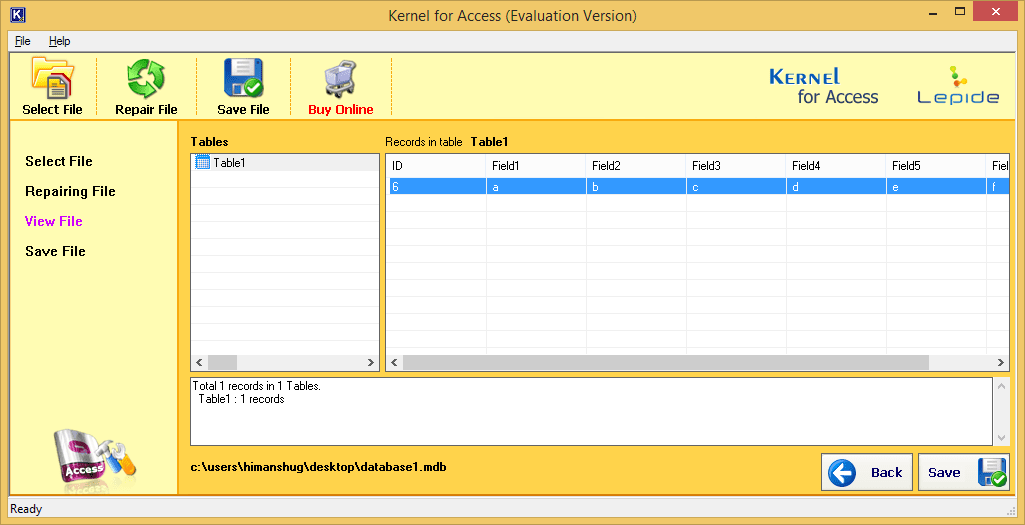Click 'Table1 : 1 records' log line
1025x525 pixels.
pos(241,399)
